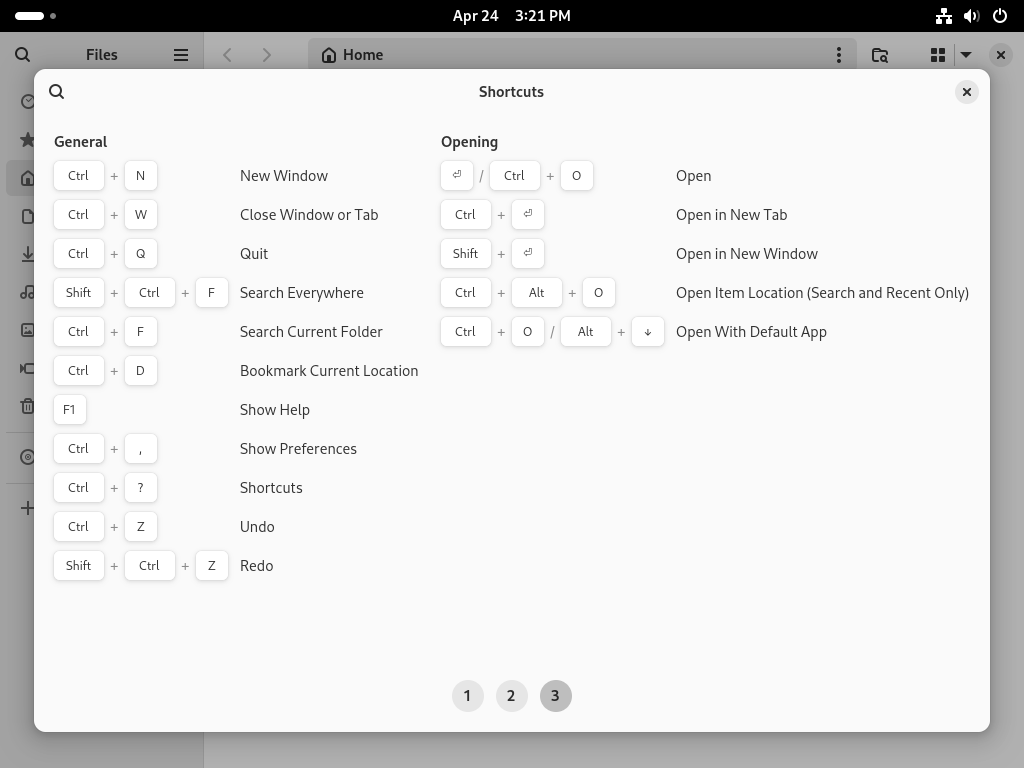Click the 'Close Window or Tab' label
Image resolution: width=1024 pixels, height=768 pixels.
309,215
